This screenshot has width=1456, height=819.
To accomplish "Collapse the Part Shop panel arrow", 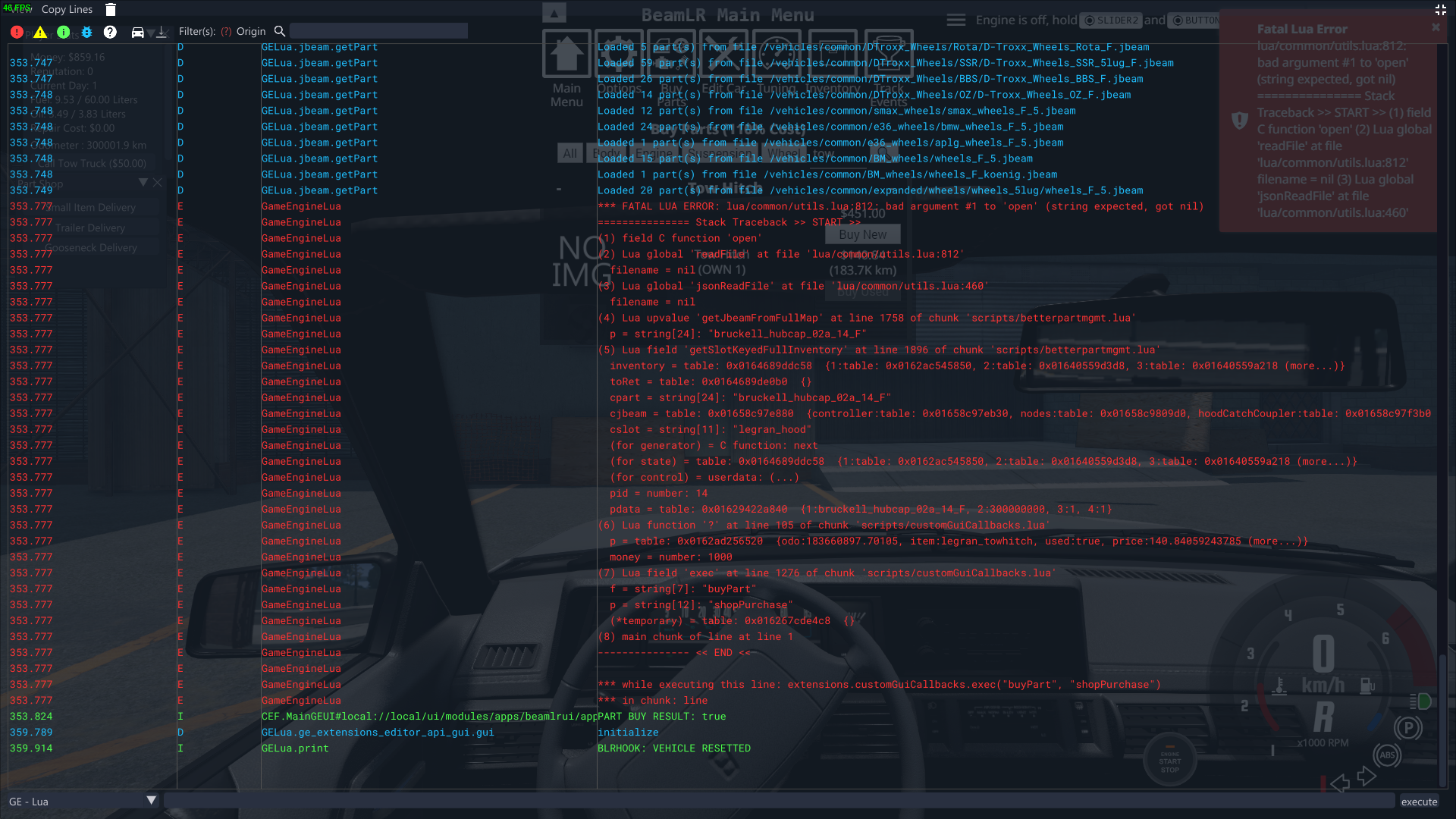I will click(143, 183).
